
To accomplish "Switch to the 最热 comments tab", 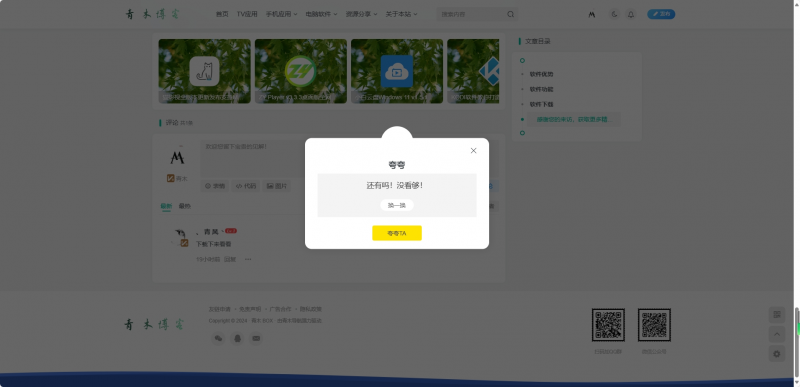I will [185, 206].
